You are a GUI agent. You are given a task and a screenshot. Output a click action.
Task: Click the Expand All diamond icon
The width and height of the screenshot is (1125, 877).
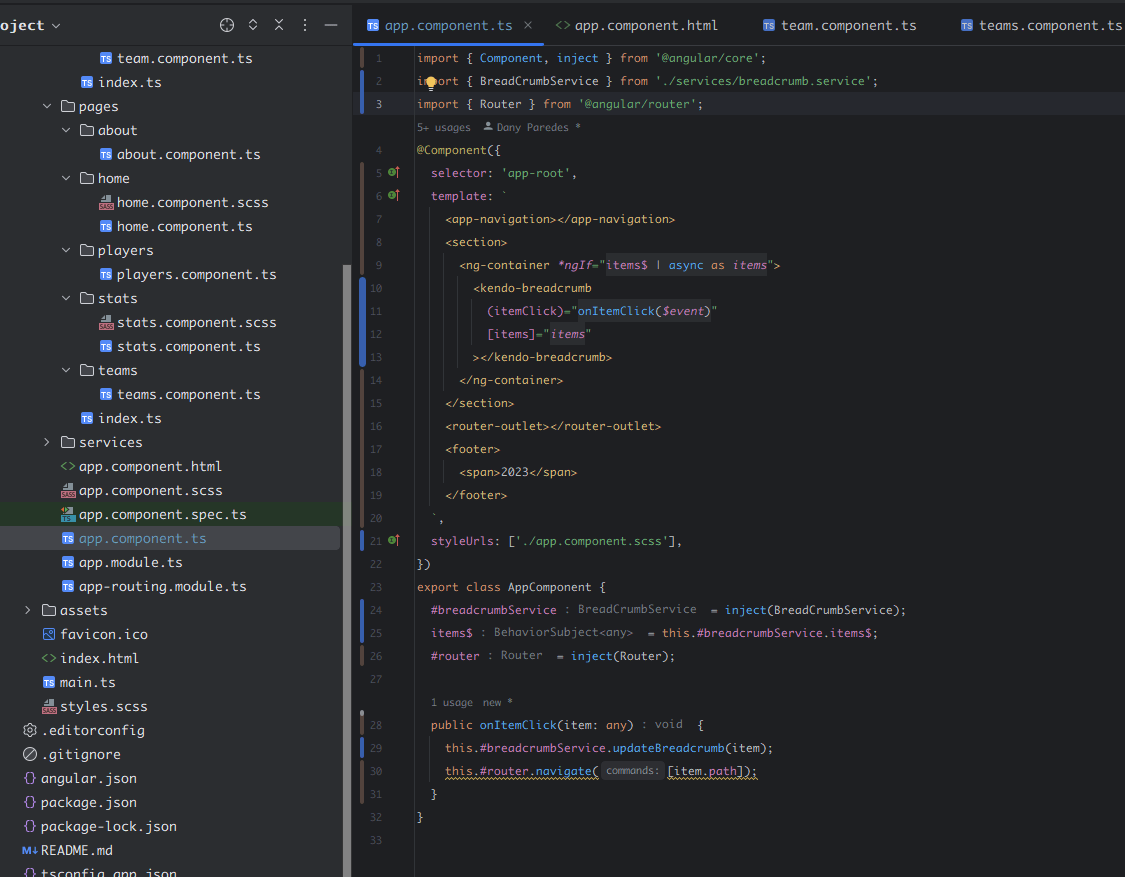pyautogui.click(x=253, y=25)
